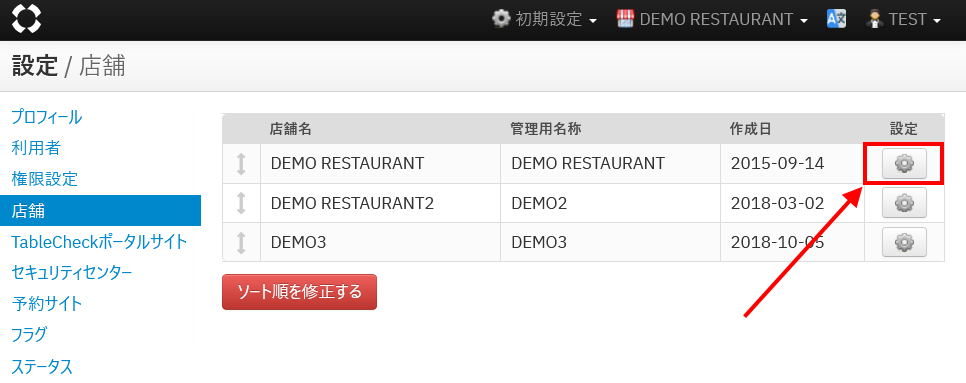Go to 利用者 in the sidebar

coord(36,148)
